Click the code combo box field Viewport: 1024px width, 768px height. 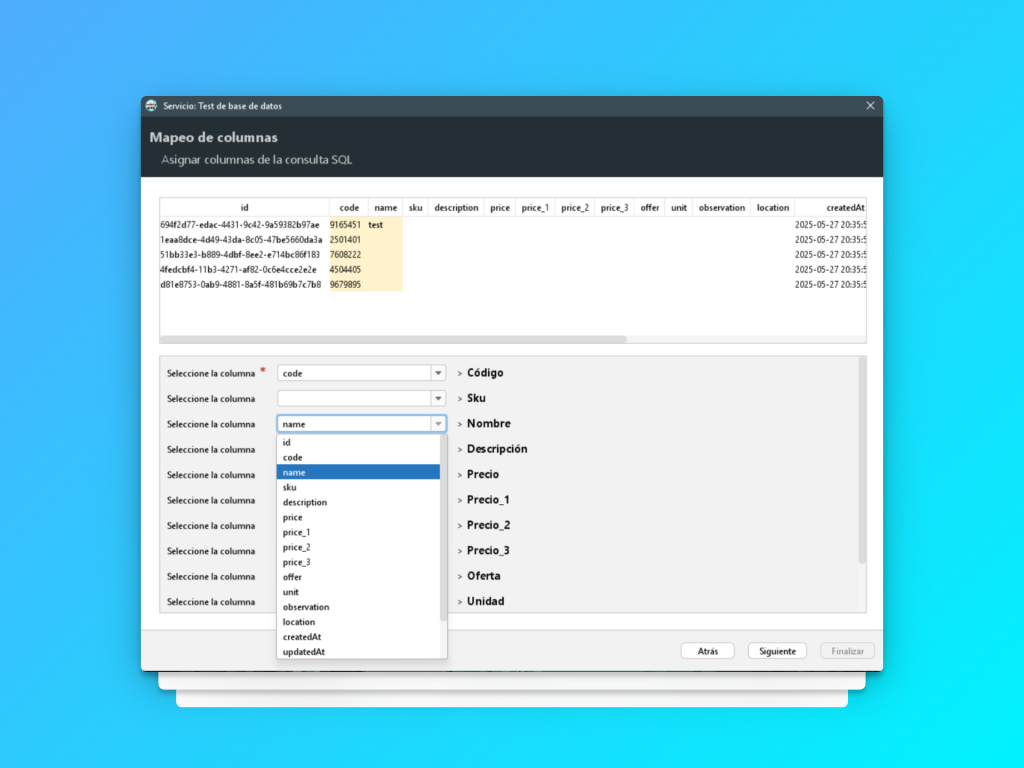355,373
